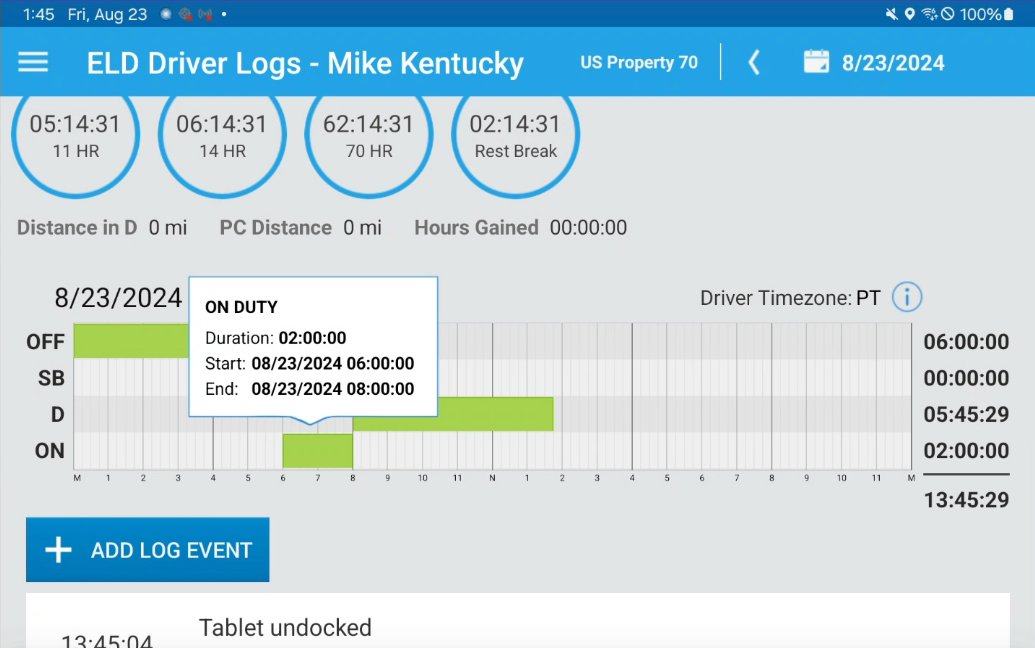Select the green Off Duty segment
The image size is (1035, 648).
pos(131,341)
